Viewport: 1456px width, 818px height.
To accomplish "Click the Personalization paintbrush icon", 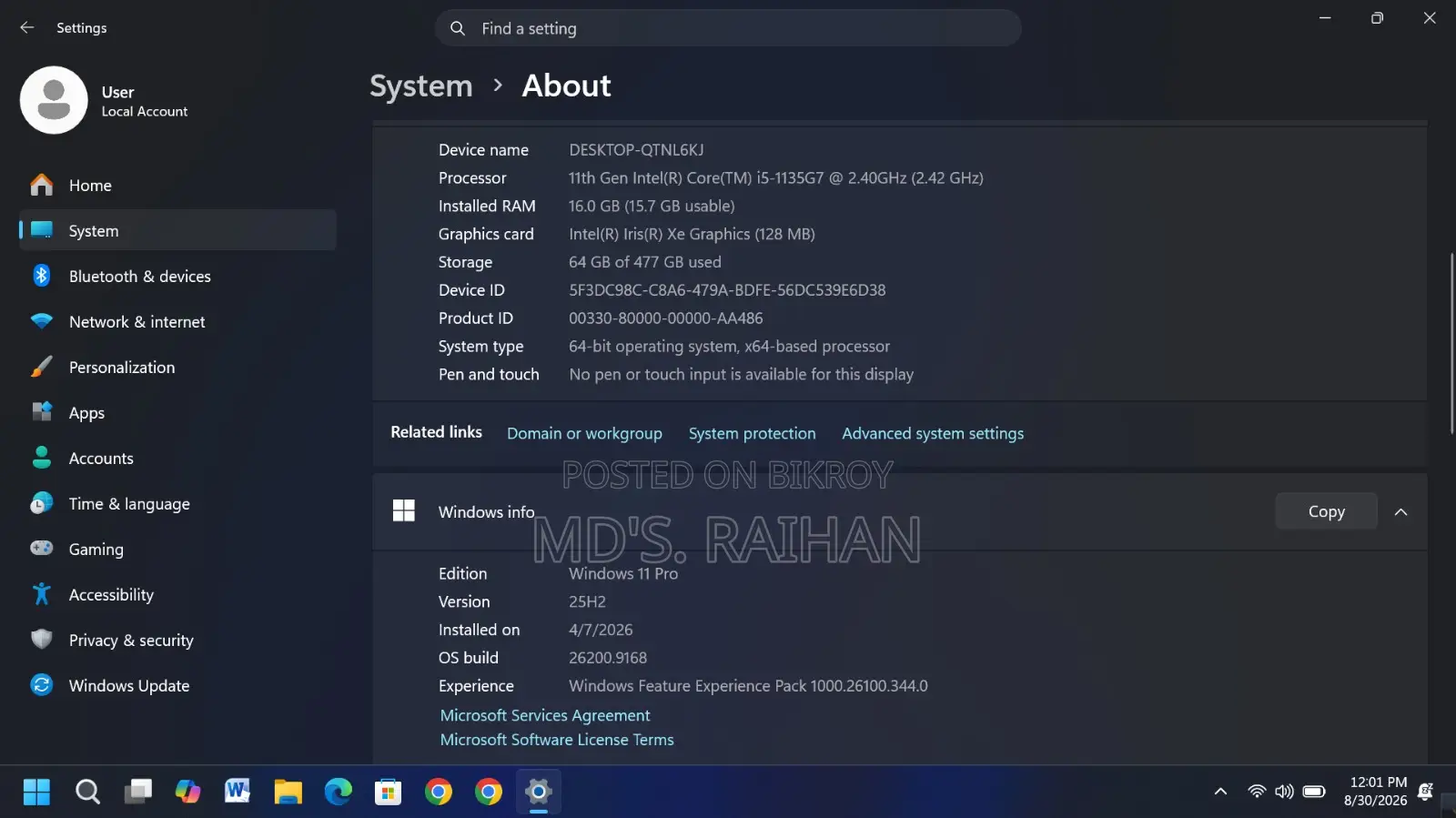I will [42, 367].
